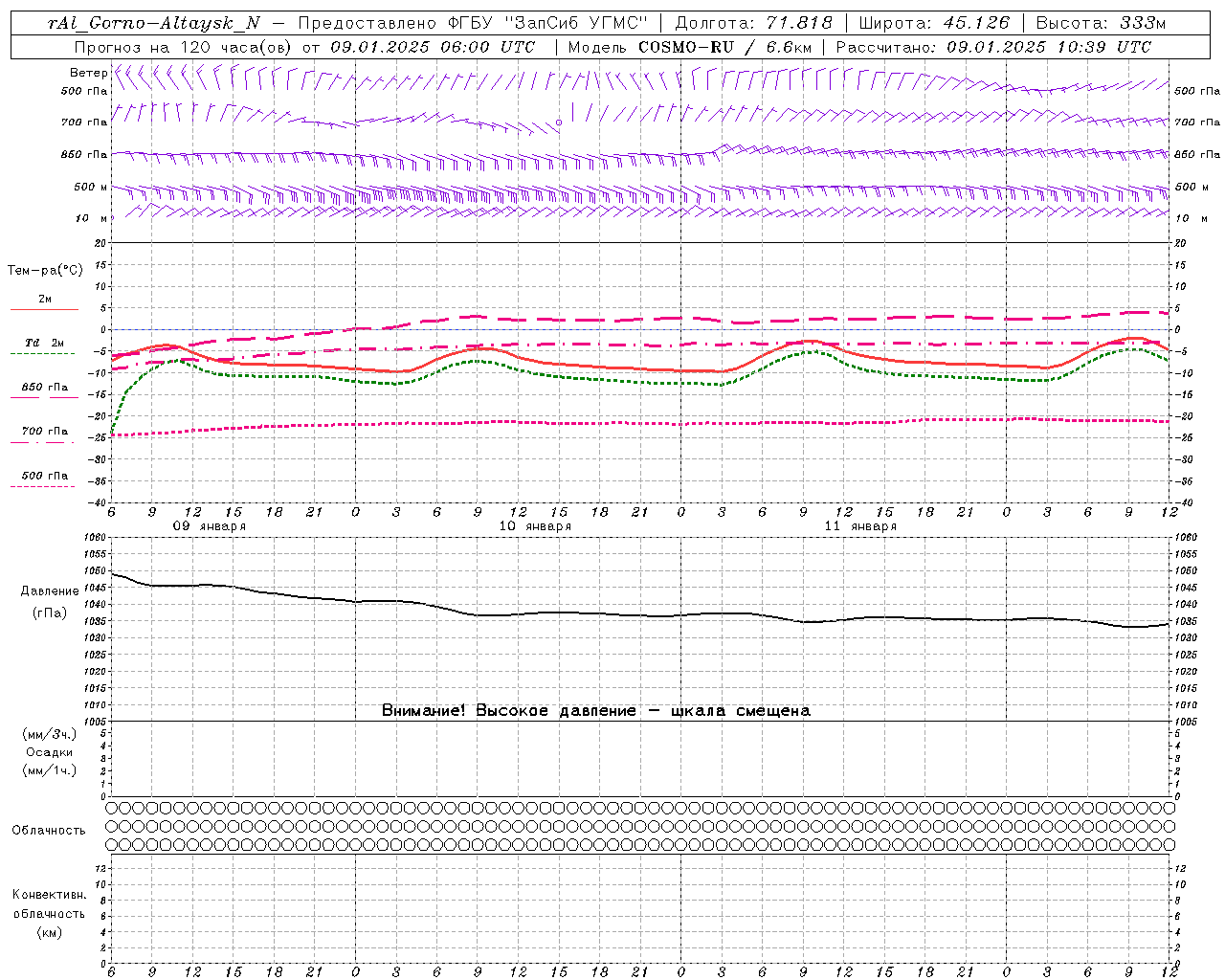1225x980 pixels.
Task: Click the 10 января date label
Action: [x=535, y=526]
